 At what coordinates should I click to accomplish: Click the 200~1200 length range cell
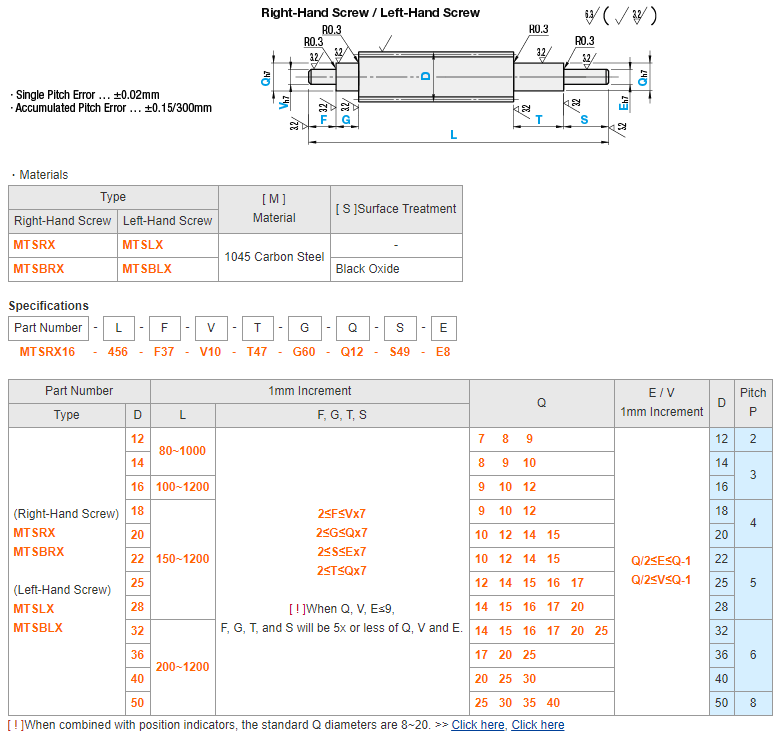coord(182,667)
